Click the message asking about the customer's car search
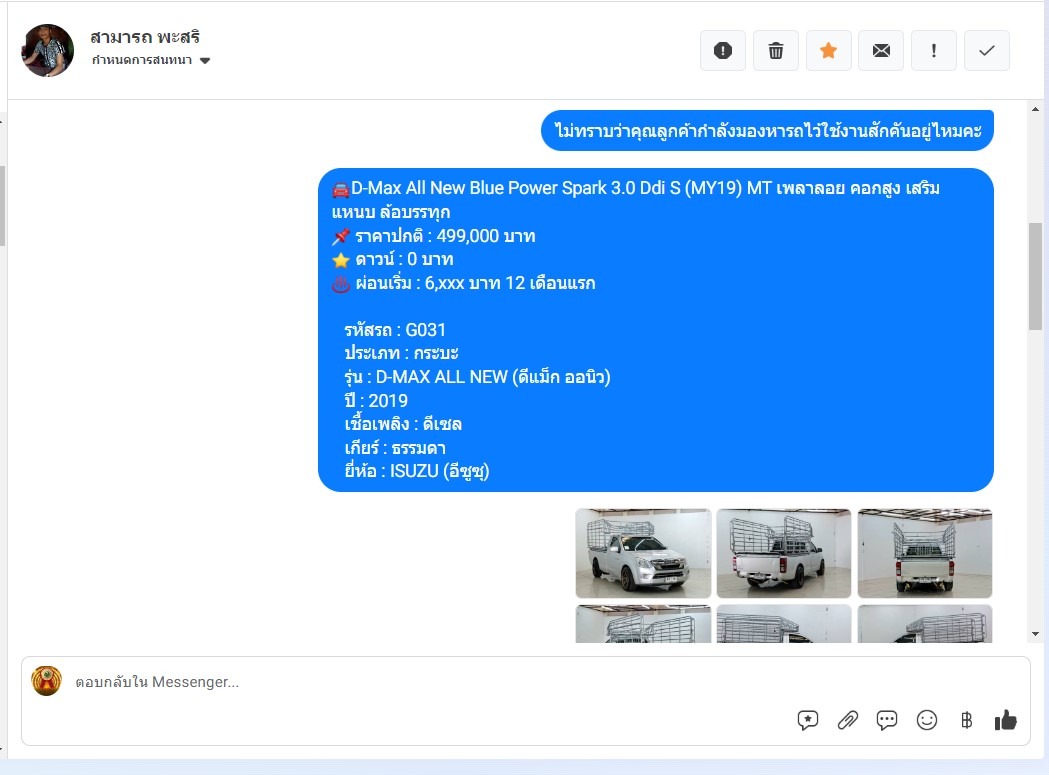The width and height of the screenshot is (1049, 775). (x=767, y=131)
